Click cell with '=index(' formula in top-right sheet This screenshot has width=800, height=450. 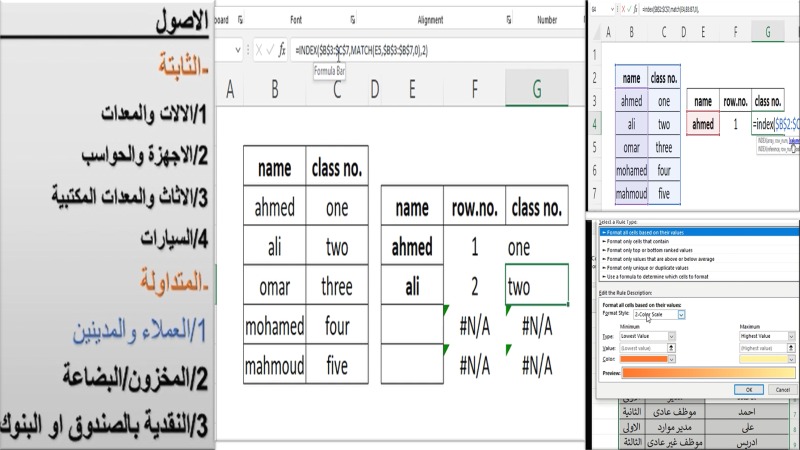(775, 124)
